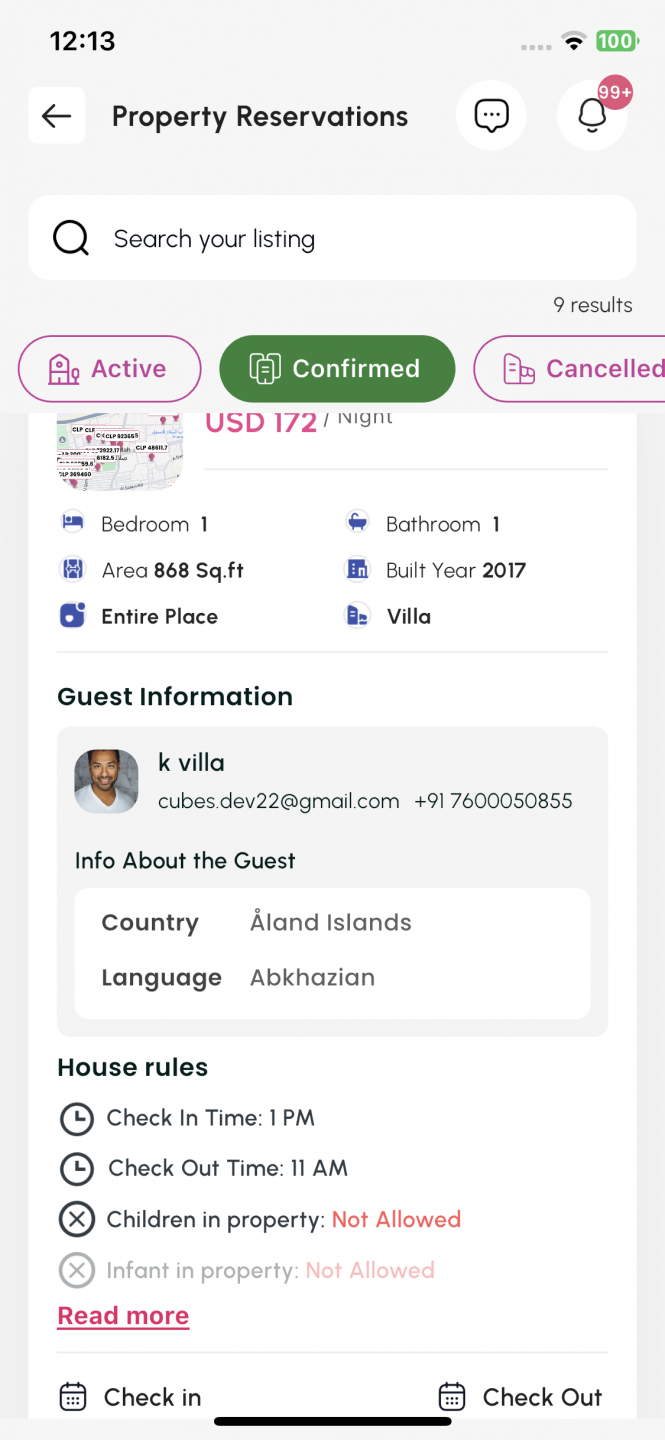The height and width of the screenshot is (1440, 665).
Task: Focus the Search your listing field
Action: pyautogui.click(x=332, y=238)
